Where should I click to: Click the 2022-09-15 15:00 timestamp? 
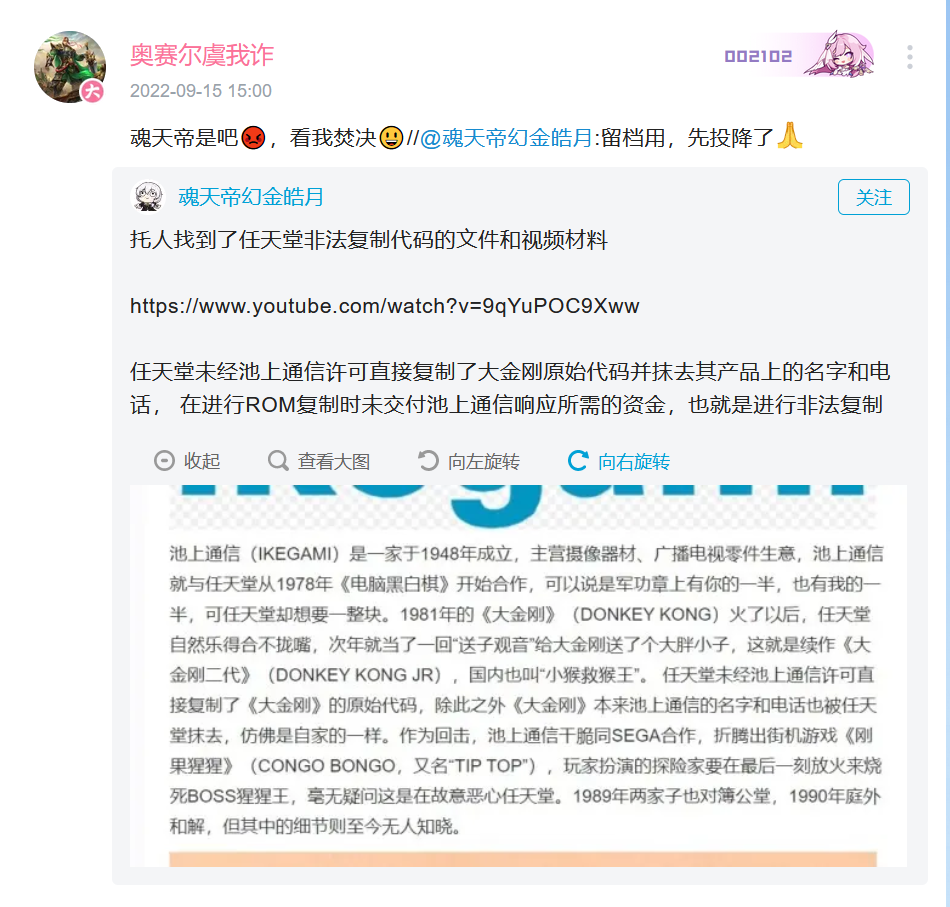(x=201, y=91)
